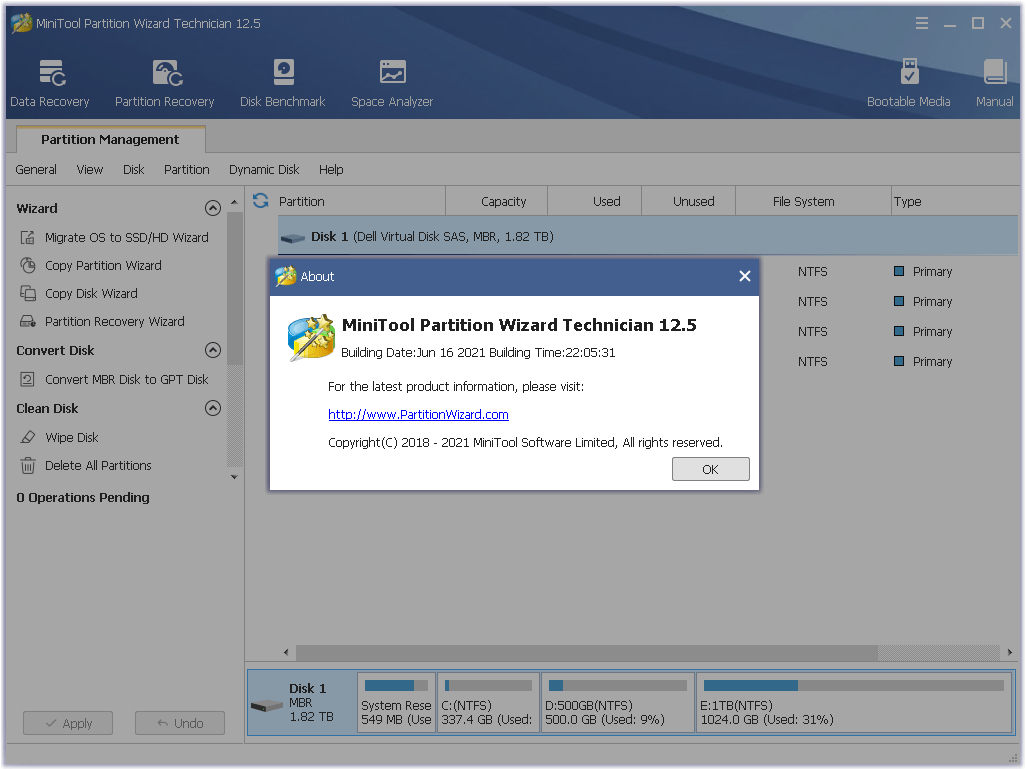This screenshot has height=769, width=1027.
Task: Click the Disk 1 drive icon in disk map
Action: pos(267,706)
